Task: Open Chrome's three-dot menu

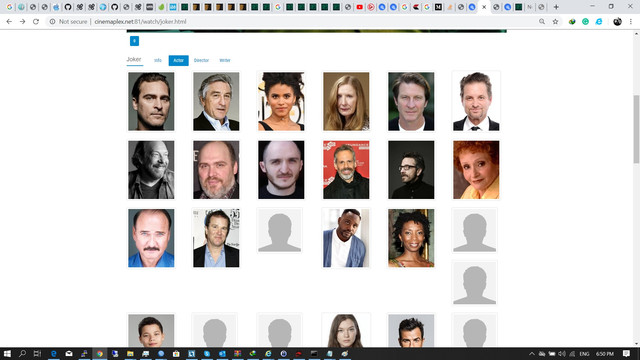Action: tap(631, 22)
